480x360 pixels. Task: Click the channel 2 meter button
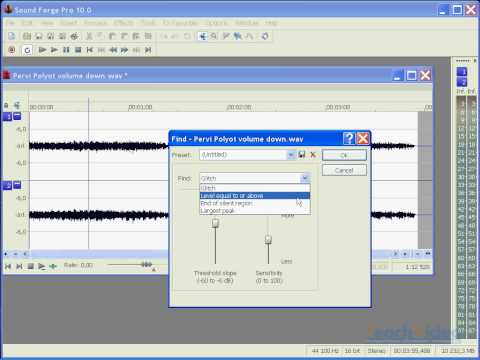point(462,82)
